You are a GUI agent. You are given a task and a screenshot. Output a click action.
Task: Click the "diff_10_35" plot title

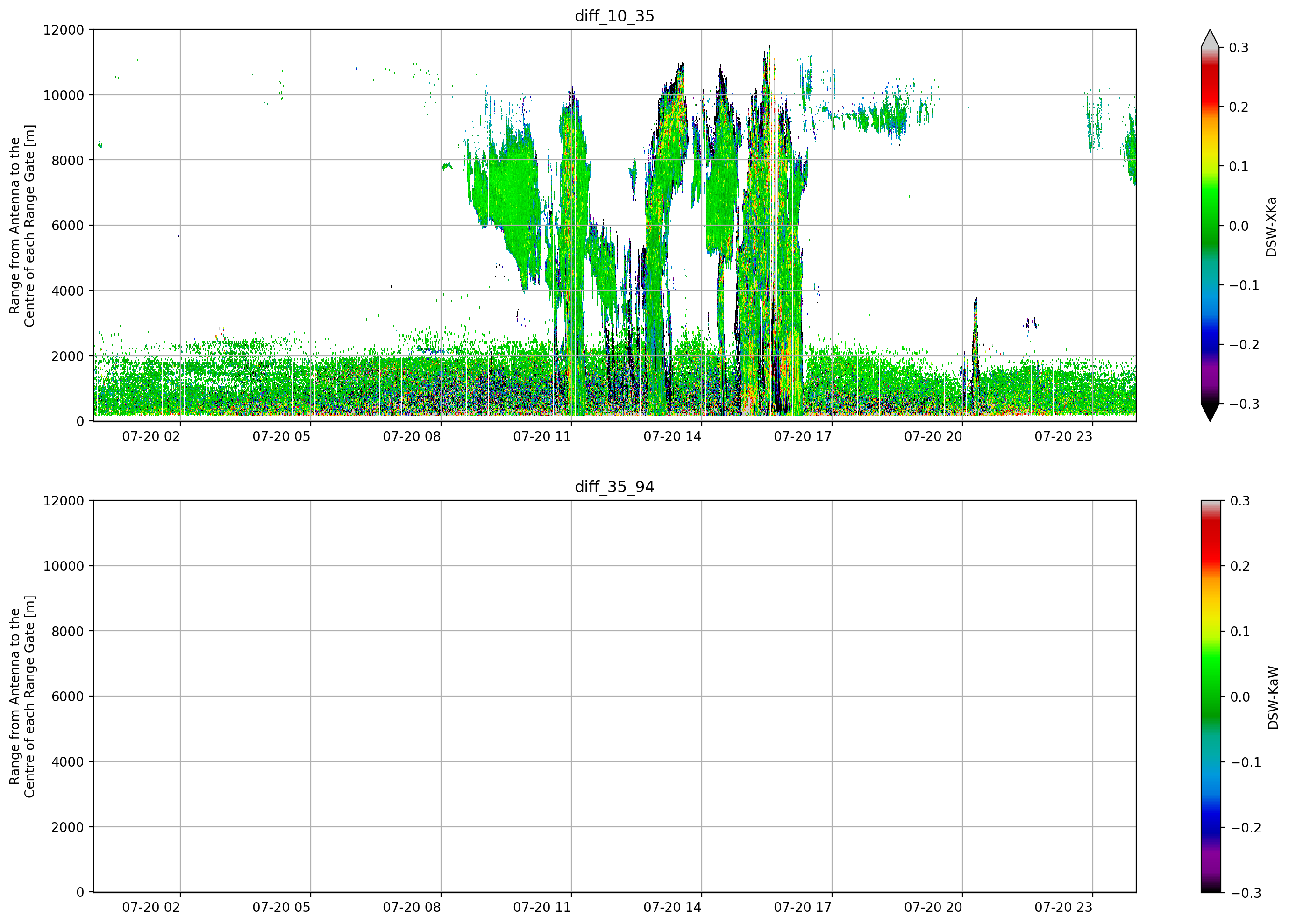pyautogui.click(x=614, y=16)
